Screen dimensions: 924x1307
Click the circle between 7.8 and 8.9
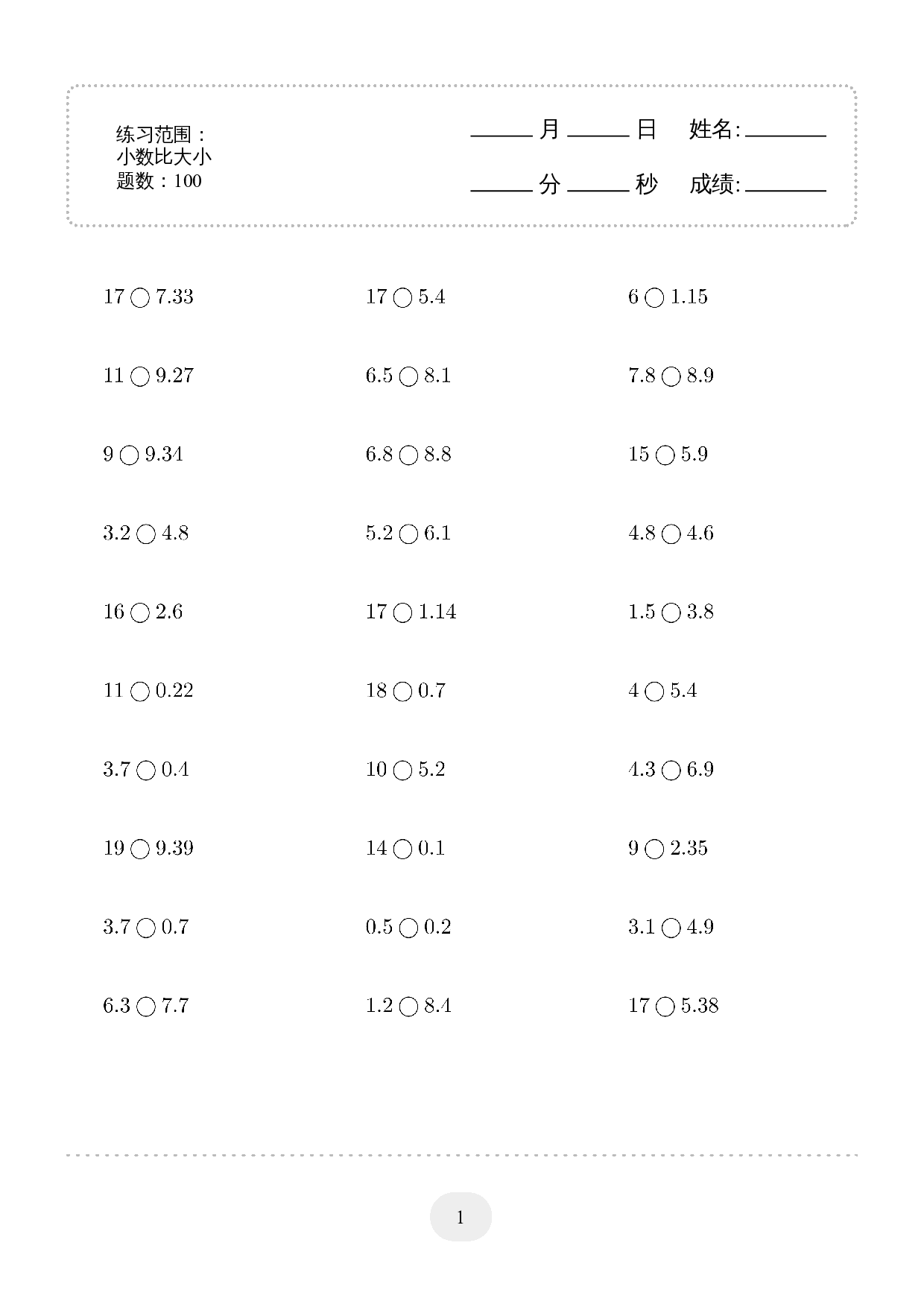tap(671, 377)
